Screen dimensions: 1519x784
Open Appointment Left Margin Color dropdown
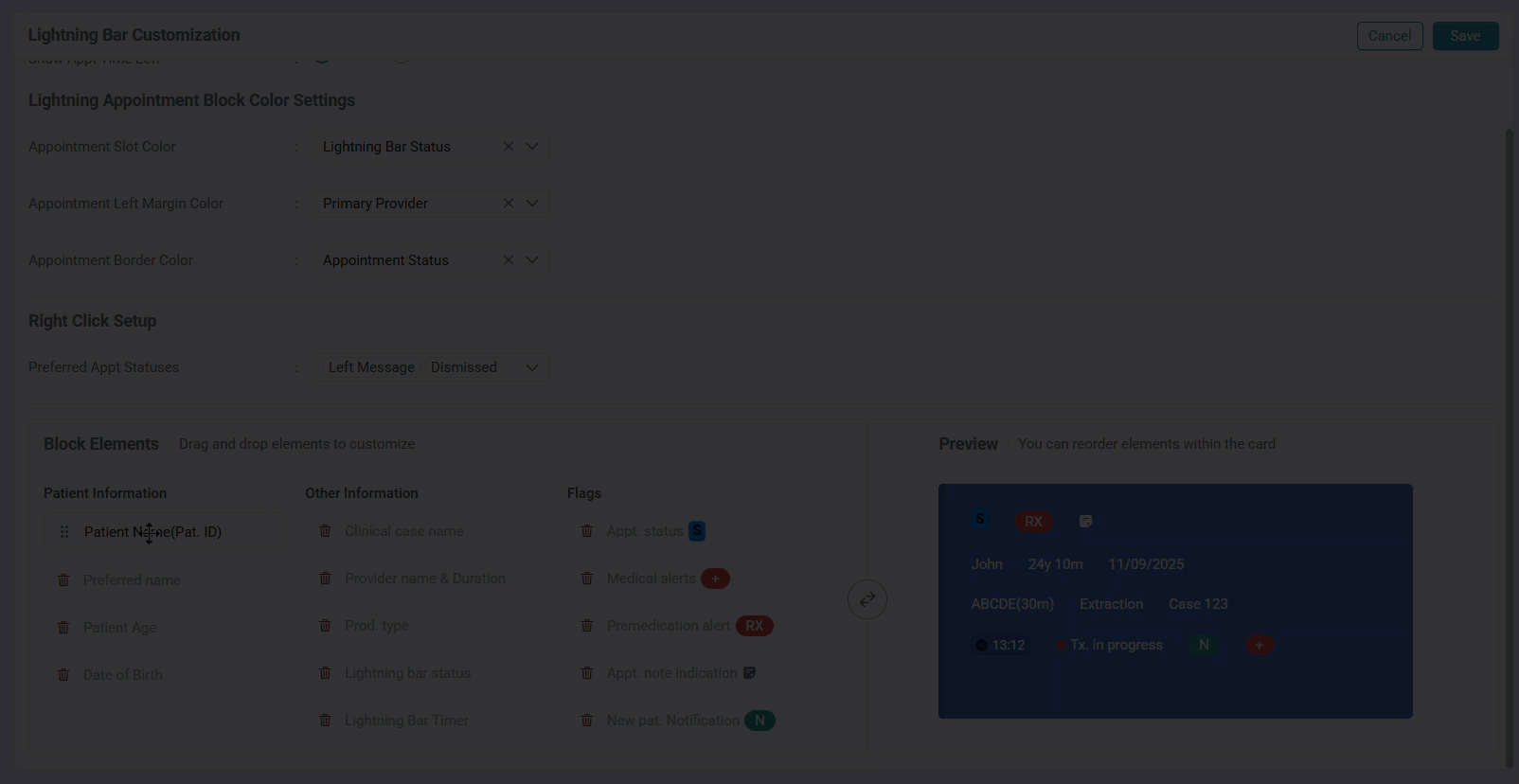coord(532,204)
